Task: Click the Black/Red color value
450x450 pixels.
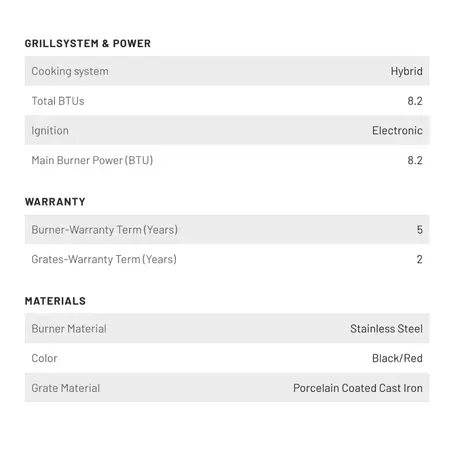Action: pyautogui.click(x=397, y=358)
